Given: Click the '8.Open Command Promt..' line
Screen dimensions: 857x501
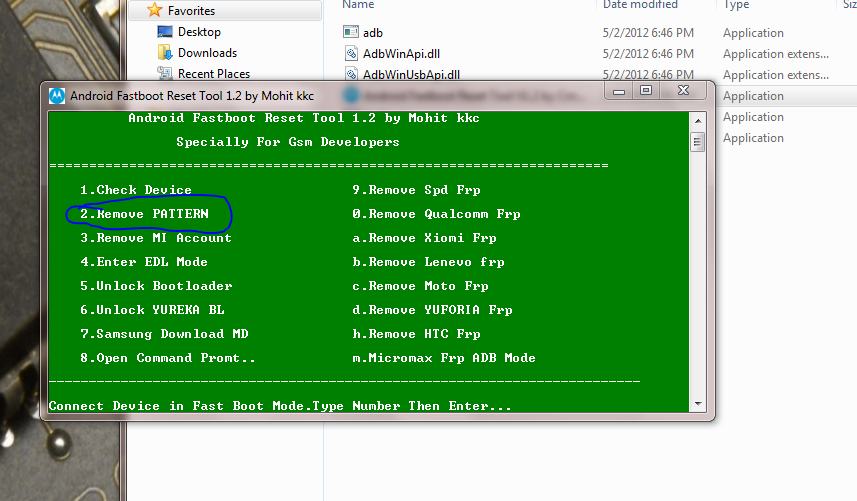Looking at the screenshot, I should tap(167, 358).
